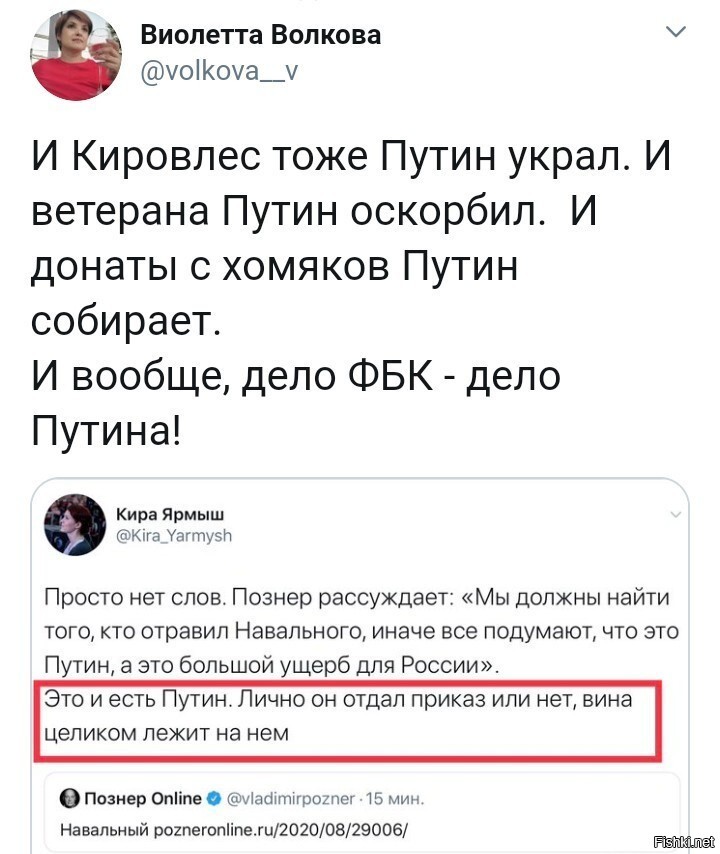Open the @volkova__v handle
This screenshot has height=854, width=720.
(x=219, y=71)
